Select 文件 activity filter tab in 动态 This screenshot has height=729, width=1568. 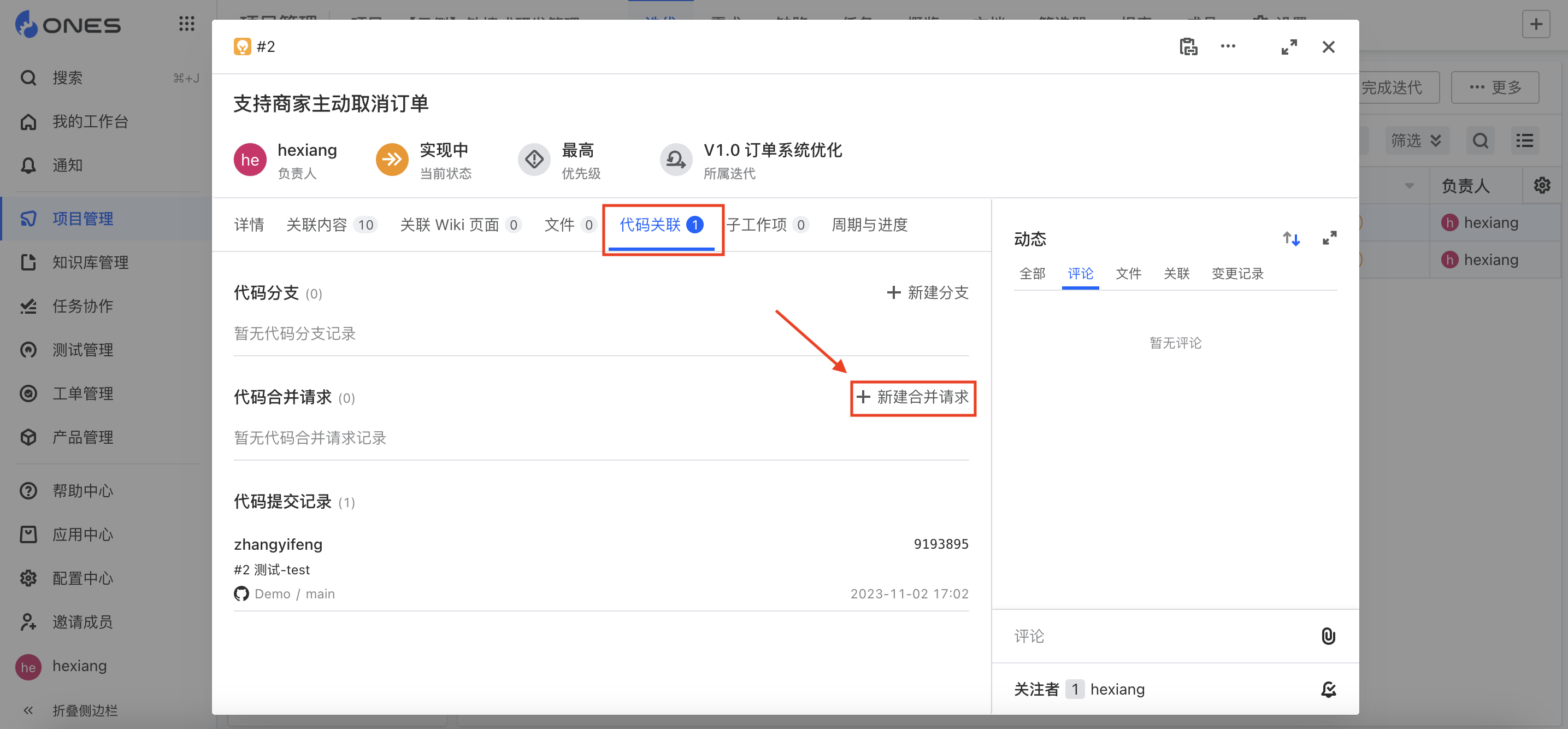tap(1129, 273)
